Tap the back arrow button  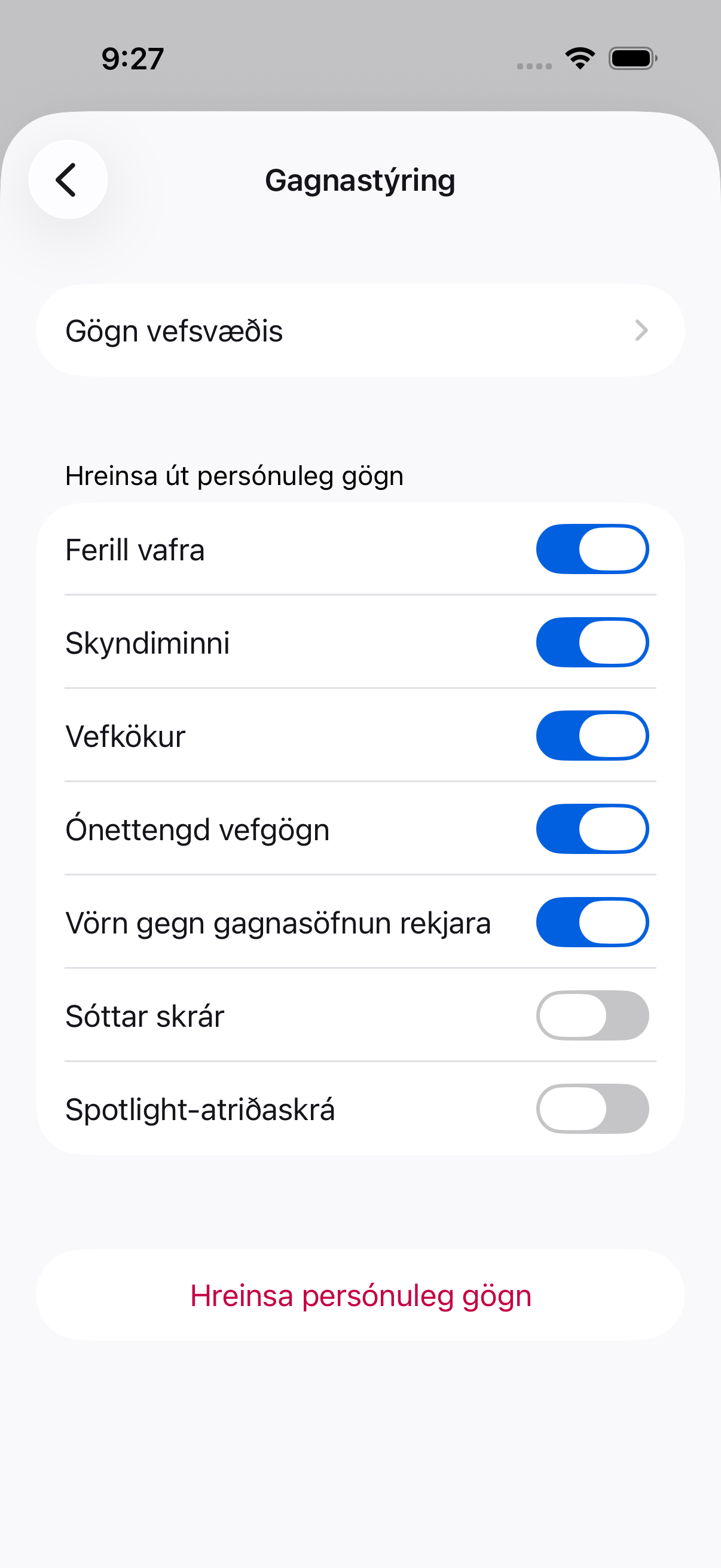click(x=68, y=179)
